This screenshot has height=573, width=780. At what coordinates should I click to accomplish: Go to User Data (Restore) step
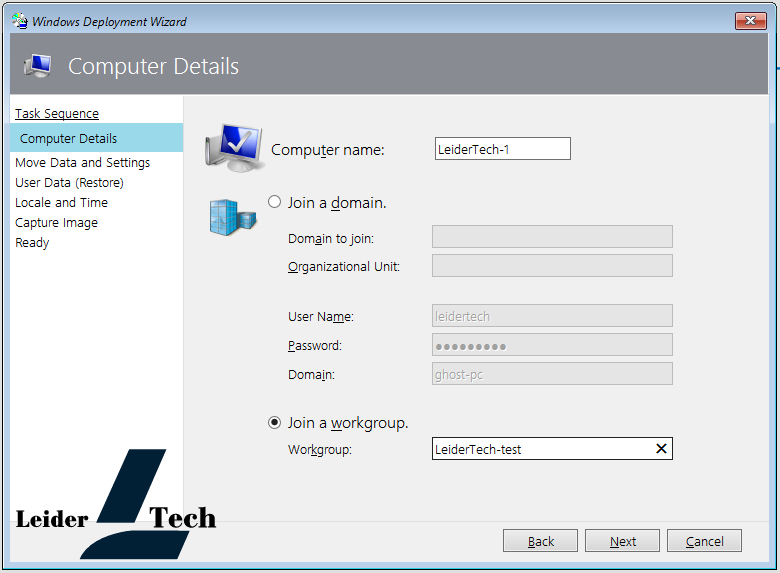pyautogui.click(x=69, y=183)
